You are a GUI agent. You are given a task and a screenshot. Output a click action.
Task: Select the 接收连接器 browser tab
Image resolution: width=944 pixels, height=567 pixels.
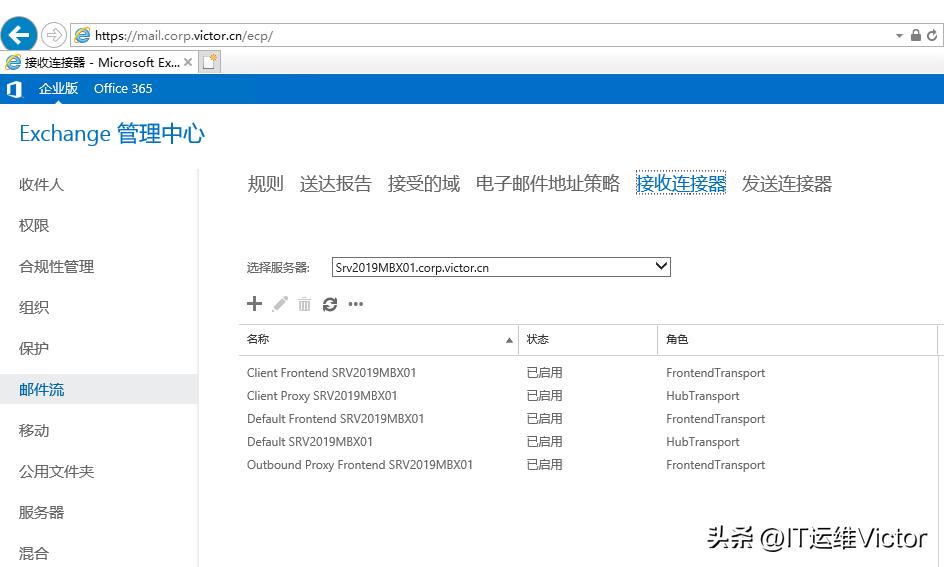coord(98,62)
